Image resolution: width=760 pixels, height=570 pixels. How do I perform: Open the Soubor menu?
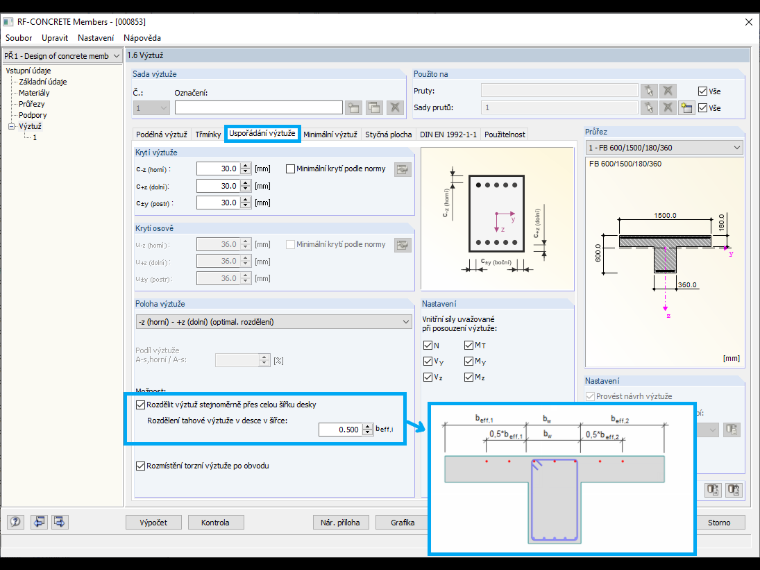click(x=18, y=38)
